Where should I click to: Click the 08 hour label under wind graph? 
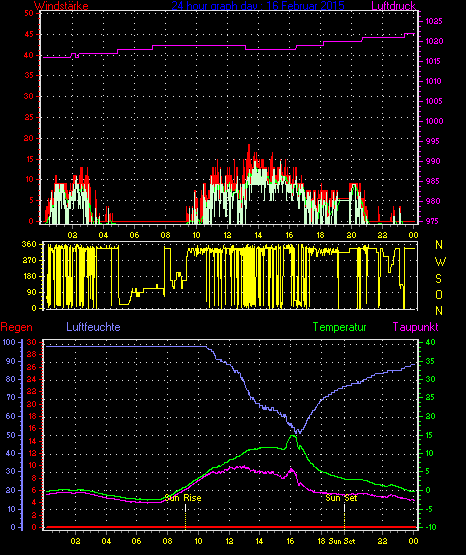(165, 235)
